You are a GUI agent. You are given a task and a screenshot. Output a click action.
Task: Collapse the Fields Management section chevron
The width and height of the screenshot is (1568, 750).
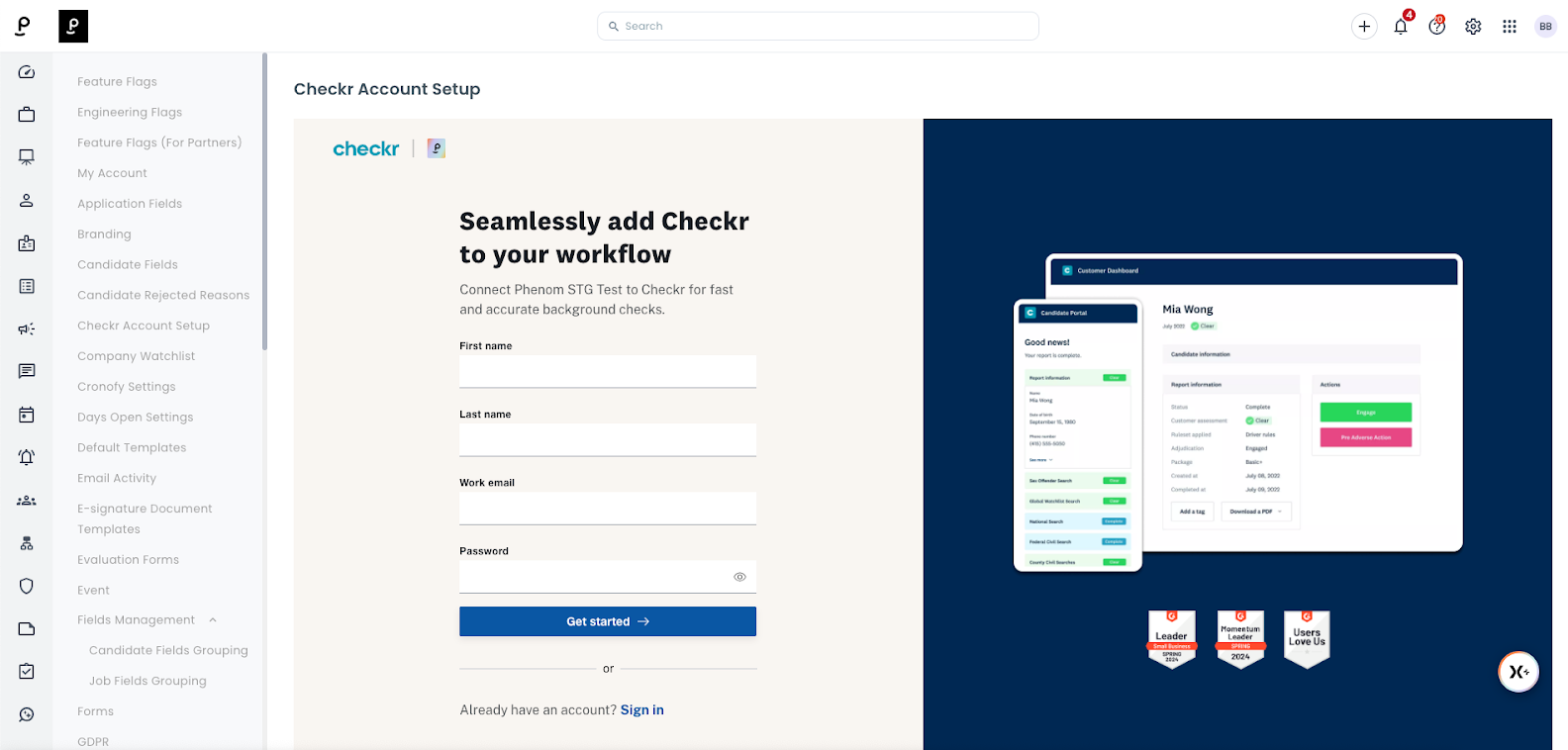[213, 620]
